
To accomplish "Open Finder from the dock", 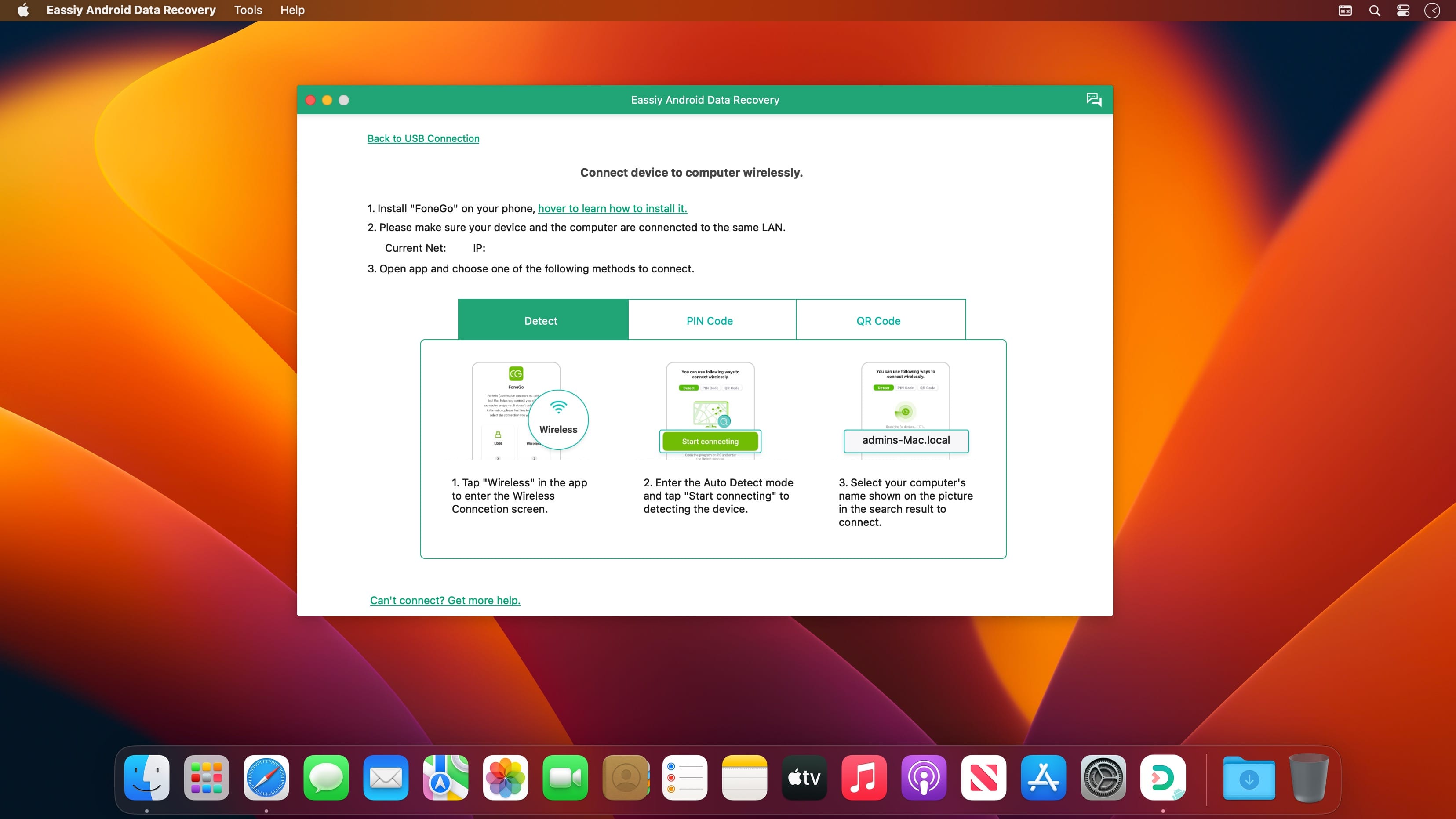I will tap(146, 777).
